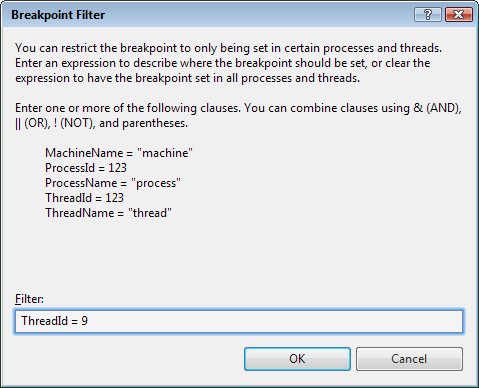Viewport: 479px width, 388px height.
Task: Click the word parentheses in the instructions
Action: pos(154,123)
